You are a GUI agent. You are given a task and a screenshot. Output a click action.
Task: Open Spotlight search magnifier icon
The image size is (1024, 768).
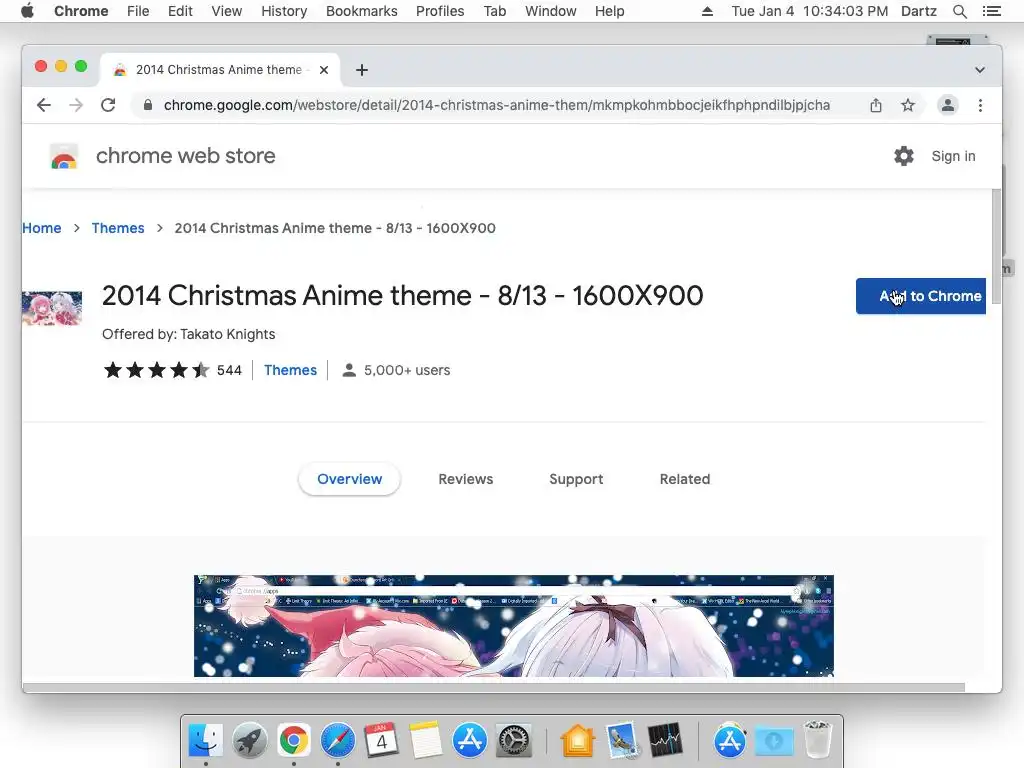(959, 11)
